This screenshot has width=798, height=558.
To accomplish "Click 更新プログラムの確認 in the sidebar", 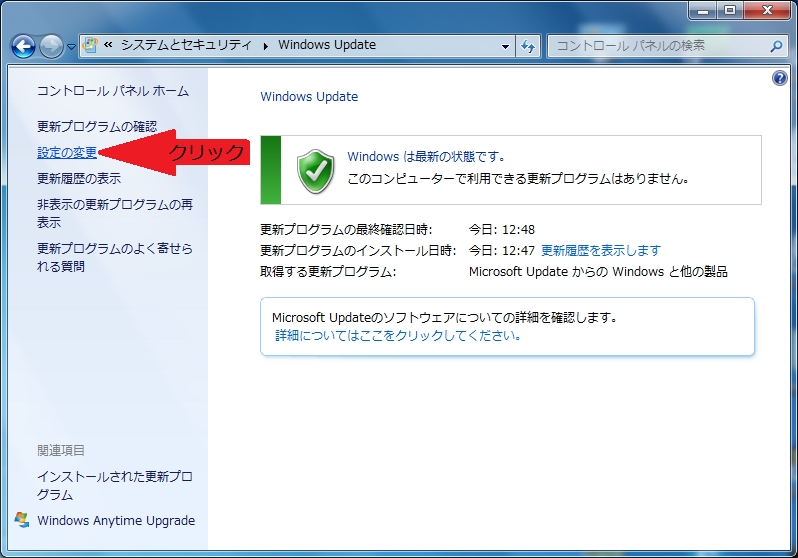I will pyautogui.click(x=97, y=126).
